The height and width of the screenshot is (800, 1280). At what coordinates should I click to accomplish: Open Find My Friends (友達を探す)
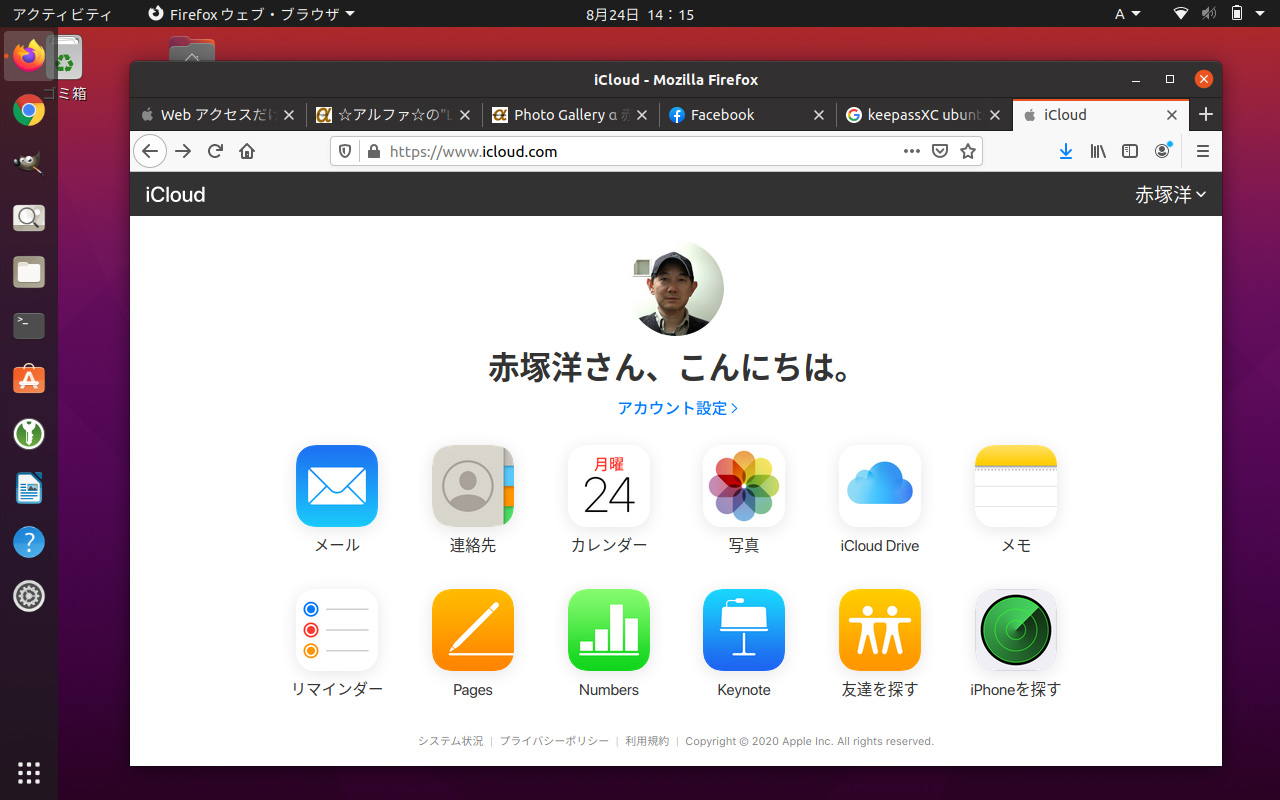(x=880, y=630)
